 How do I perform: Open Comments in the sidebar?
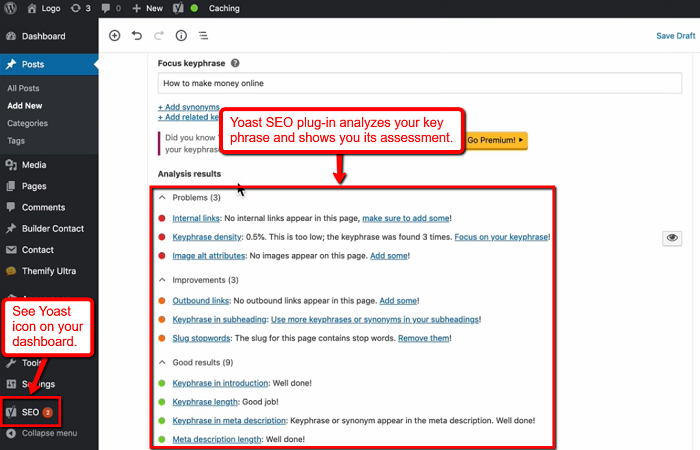coord(49,207)
